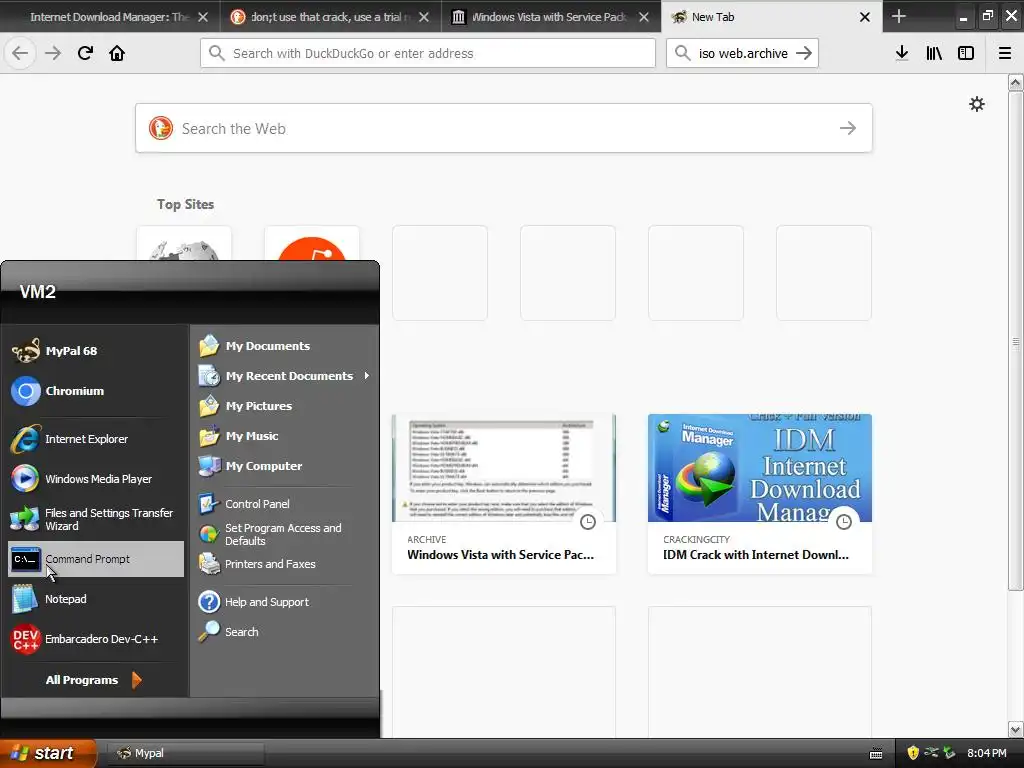Close the Internet Download Manager tab

click(x=203, y=17)
